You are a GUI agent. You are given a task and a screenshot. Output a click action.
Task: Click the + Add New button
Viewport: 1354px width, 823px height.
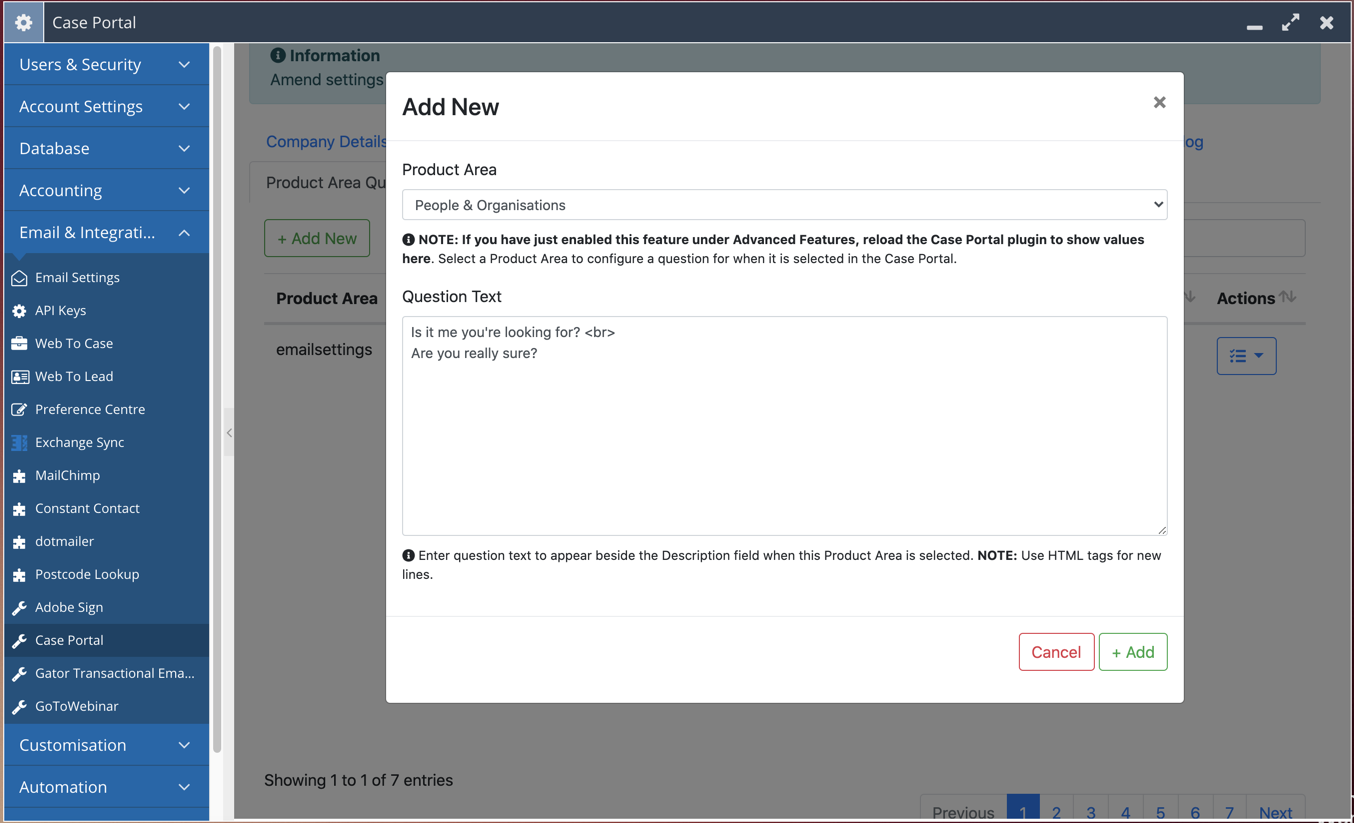pyautogui.click(x=317, y=238)
